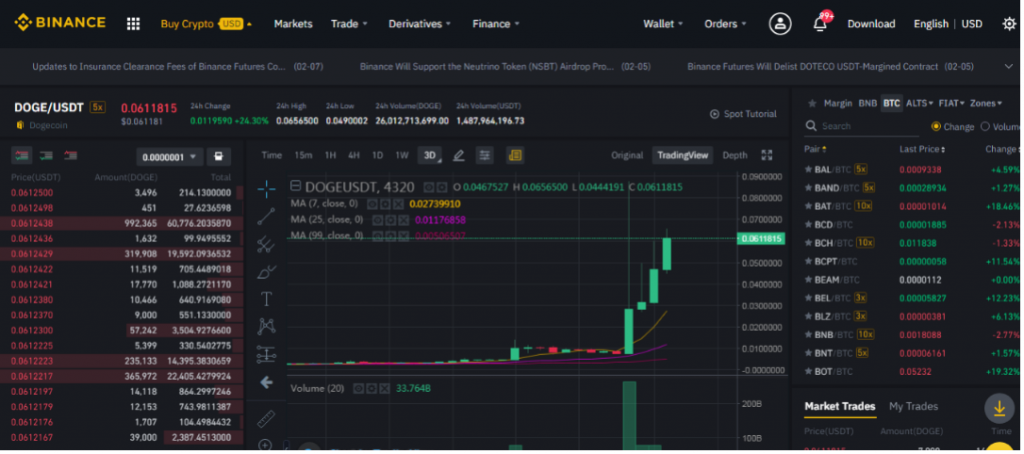
Task: Favorite the BCH/BTC pair star
Action: coord(808,243)
